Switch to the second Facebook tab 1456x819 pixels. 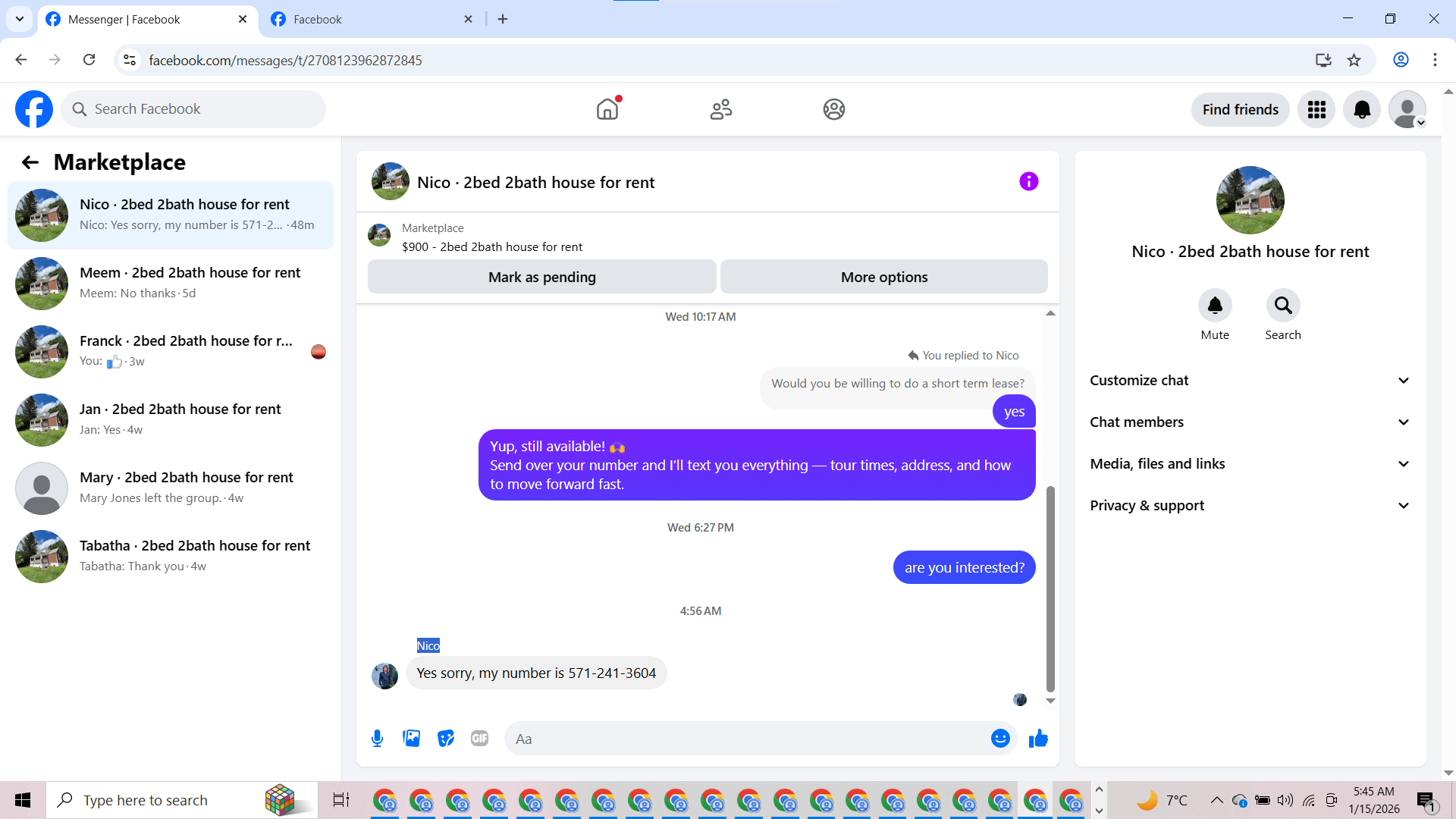(x=372, y=20)
